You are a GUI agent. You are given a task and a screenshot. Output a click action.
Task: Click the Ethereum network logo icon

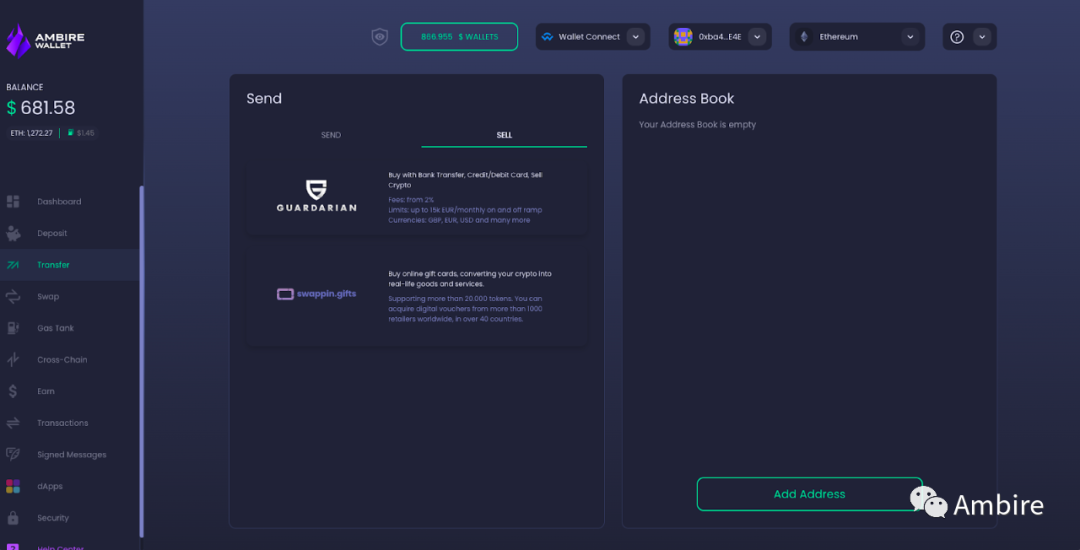(x=804, y=36)
